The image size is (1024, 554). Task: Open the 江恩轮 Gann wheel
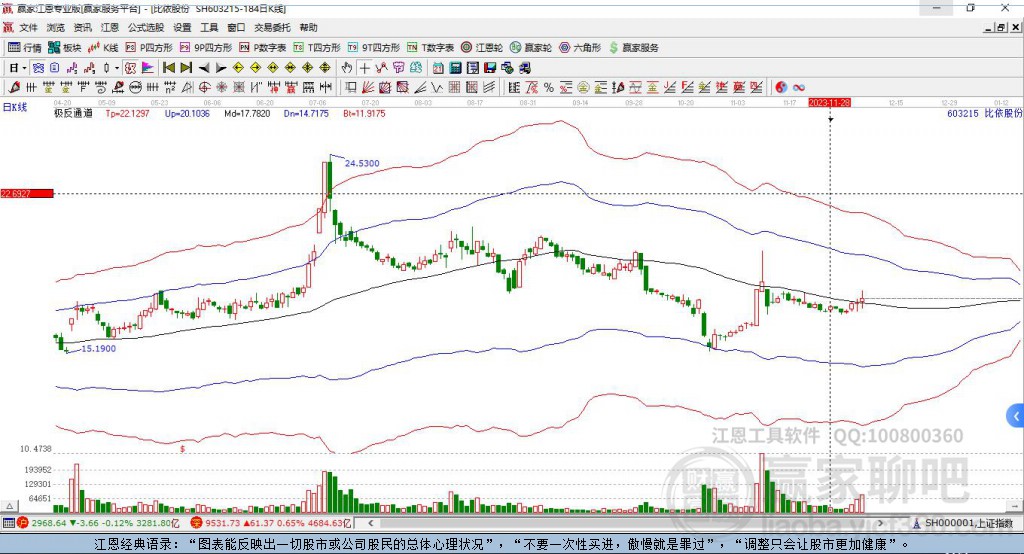482,48
